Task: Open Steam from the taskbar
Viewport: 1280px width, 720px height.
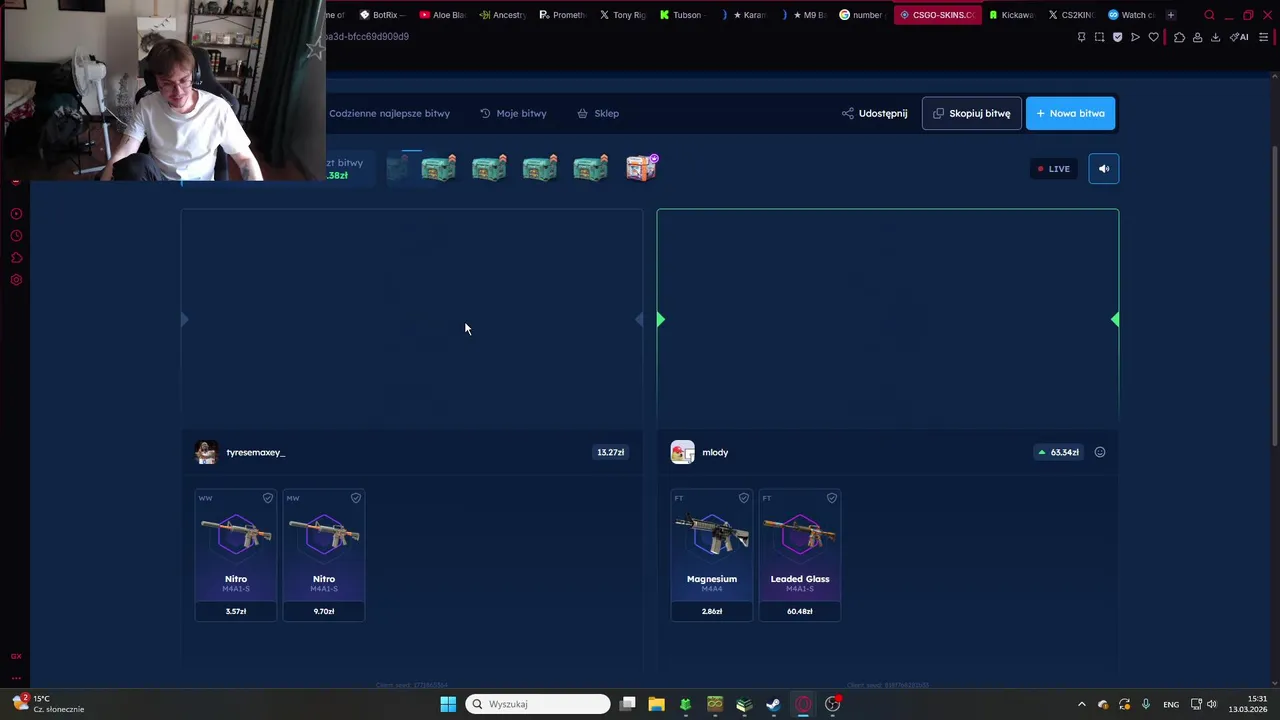Action: [x=773, y=704]
